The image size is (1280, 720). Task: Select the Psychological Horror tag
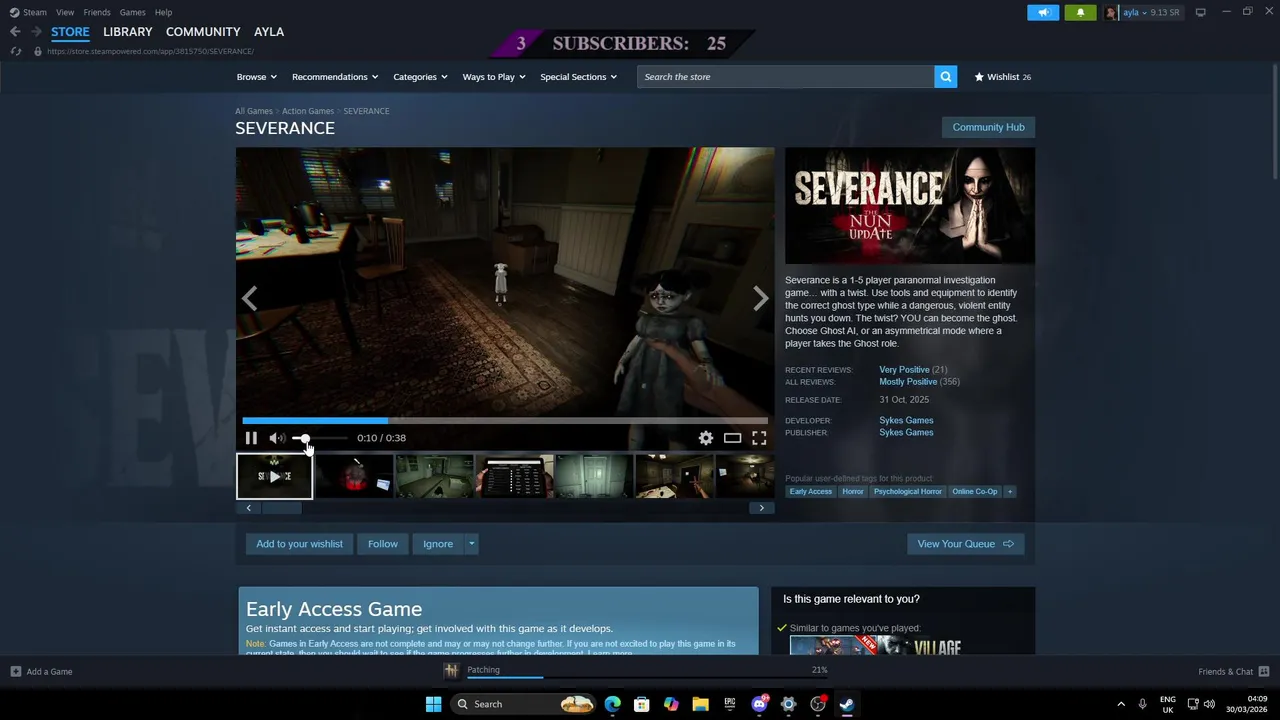tap(907, 492)
